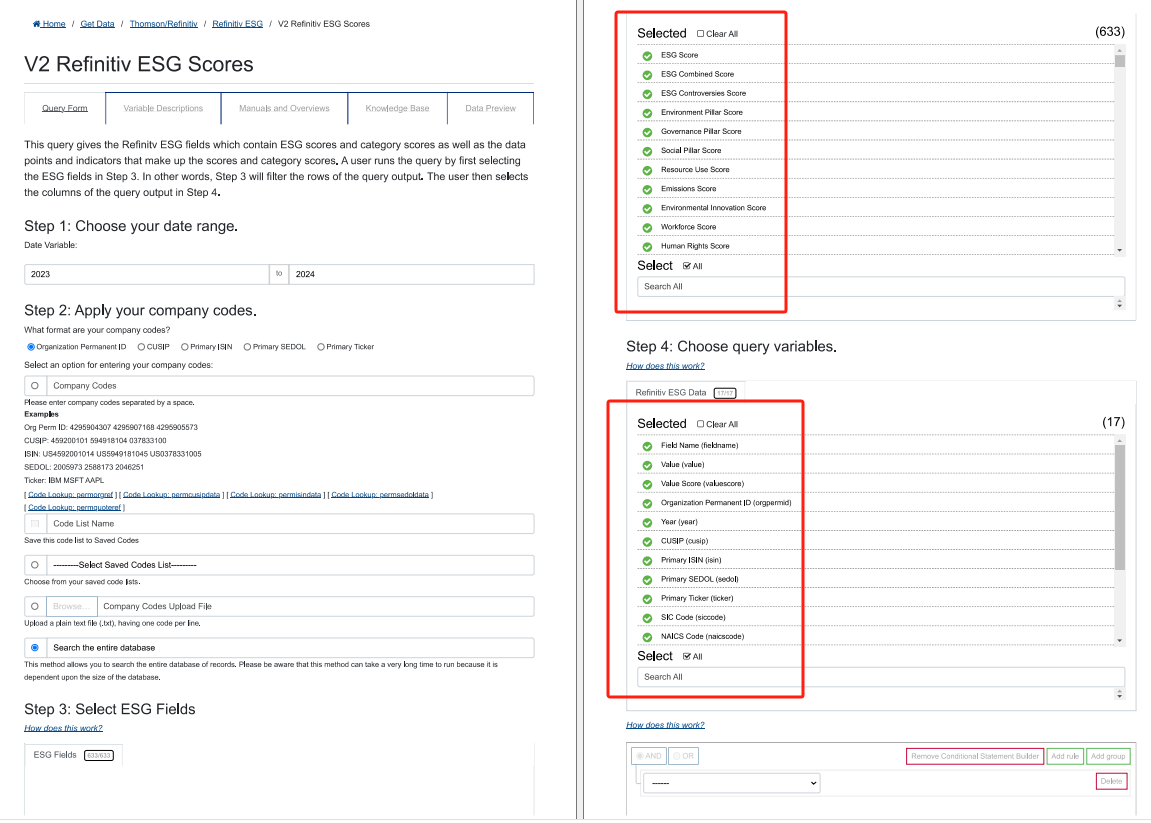Select the AND condition toggle
The height and width of the screenshot is (823, 1151).
tap(649, 756)
